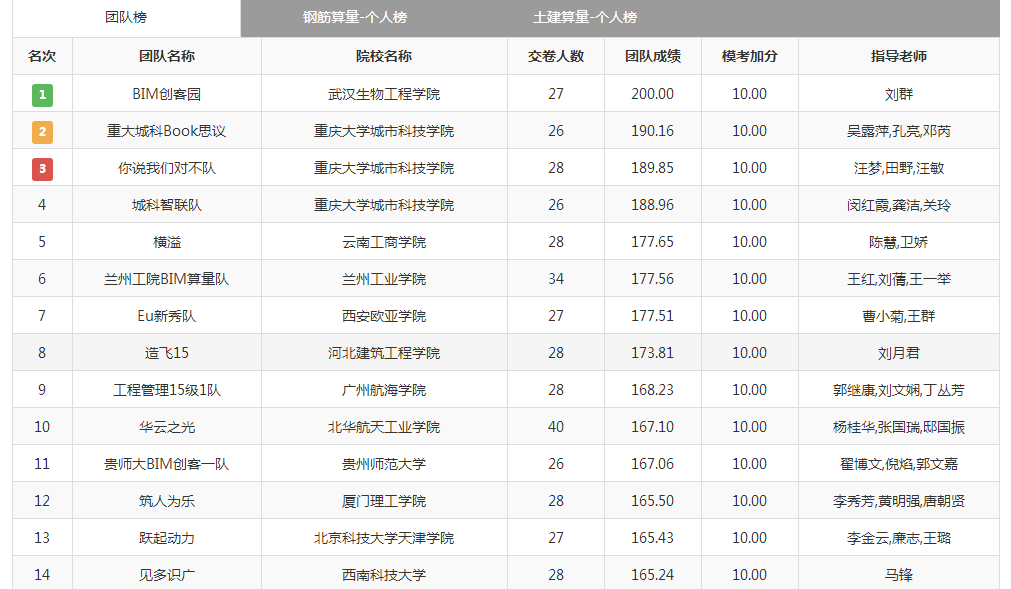The height and width of the screenshot is (589, 1011).
Task: Click instructors 陈慧,卫娇
Action: coord(899,242)
